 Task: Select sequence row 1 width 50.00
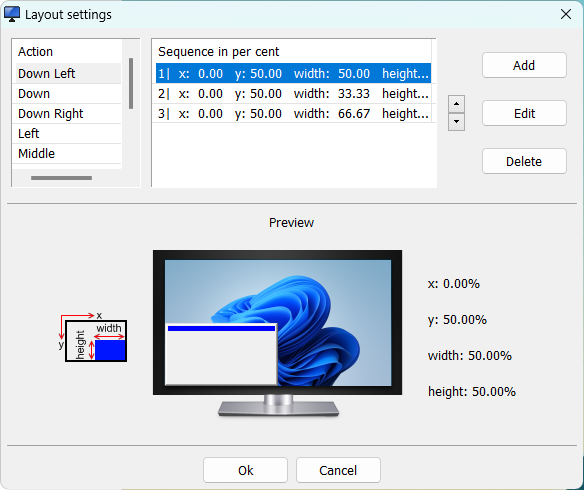[x=293, y=73]
